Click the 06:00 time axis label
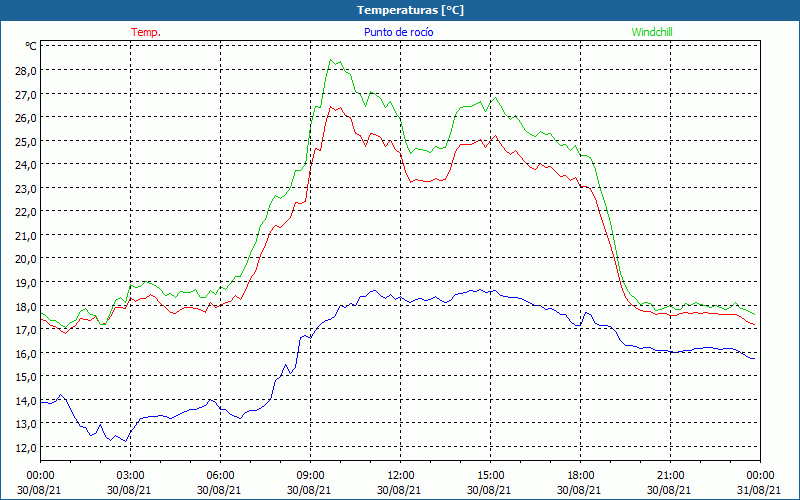This screenshot has width=800, height=500. pos(220,476)
